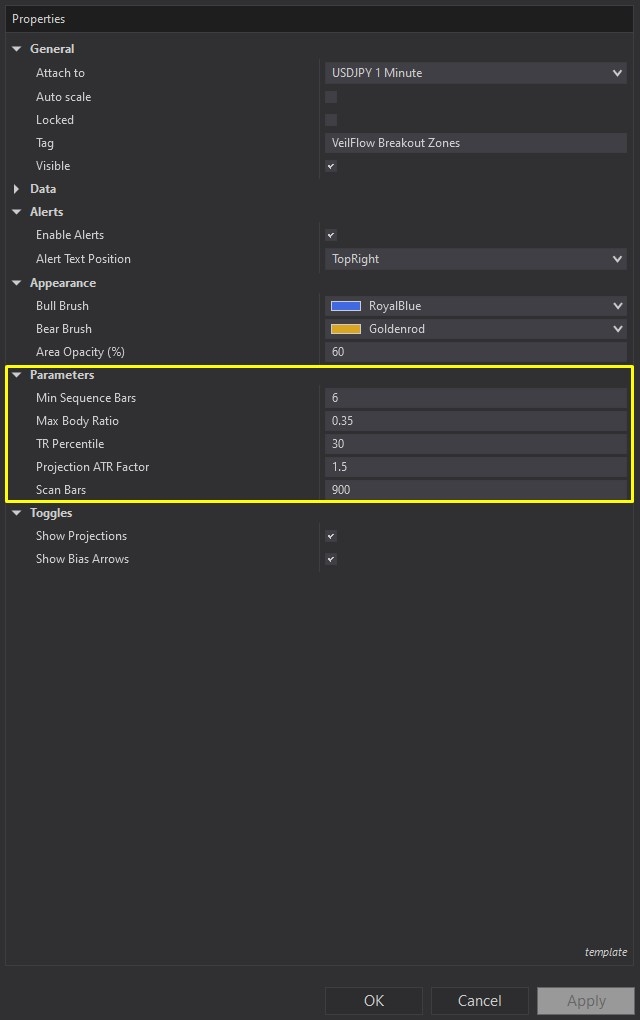Image resolution: width=640 pixels, height=1020 pixels.
Task: Expand the Data section
Action: (x=17, y=189)
